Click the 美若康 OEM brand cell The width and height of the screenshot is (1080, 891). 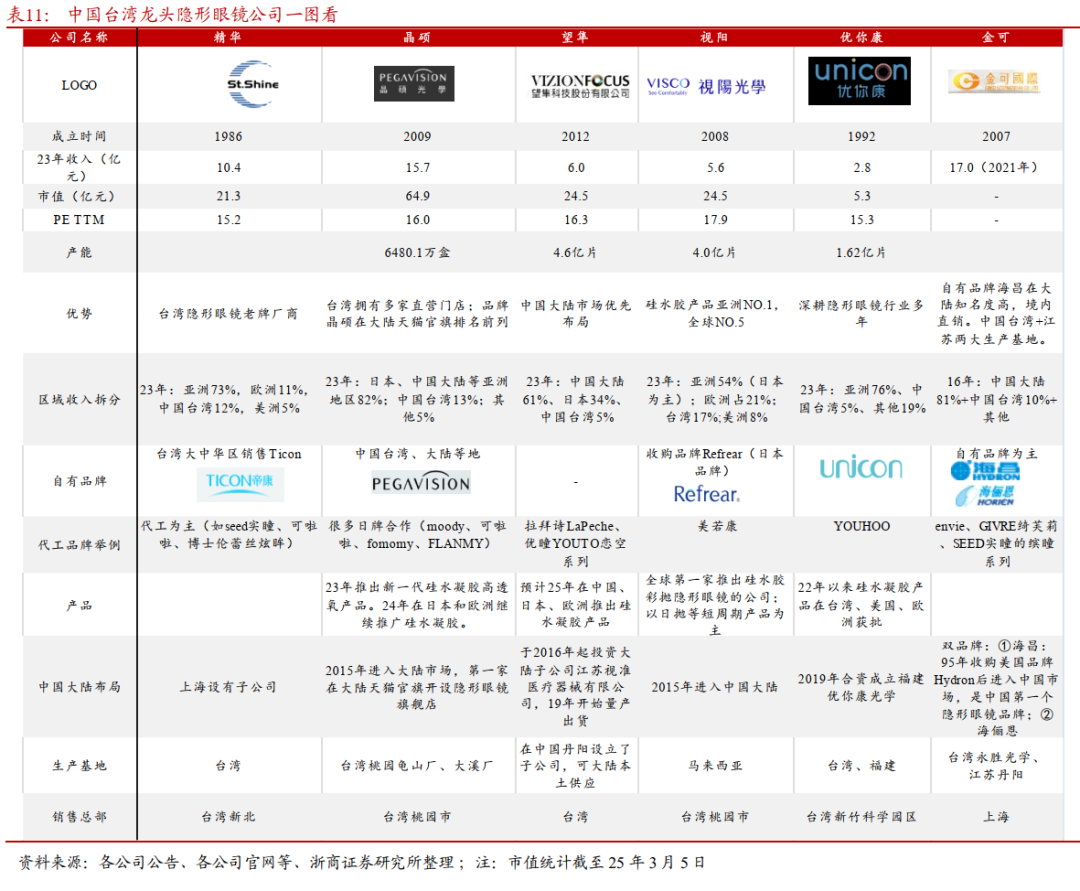point(717,526)
